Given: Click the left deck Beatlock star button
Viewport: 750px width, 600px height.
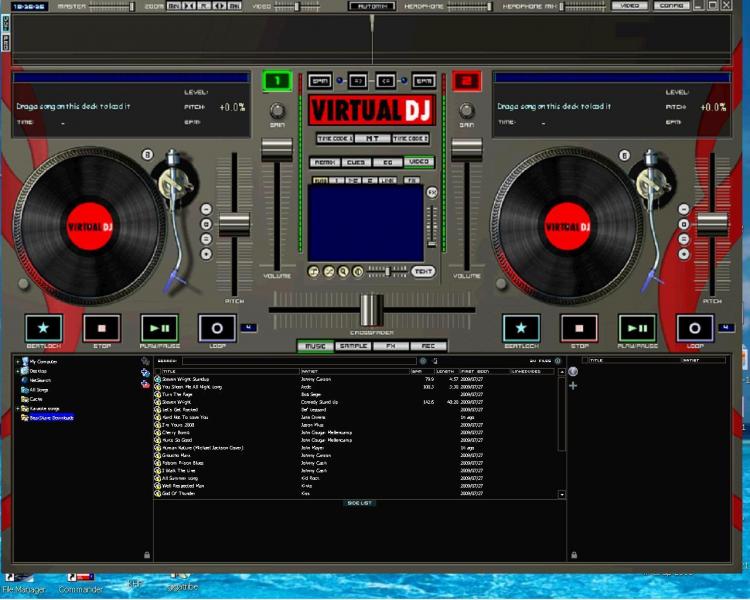Looking at the screenshot, I should pyautogui.click(x=44, y=328).
